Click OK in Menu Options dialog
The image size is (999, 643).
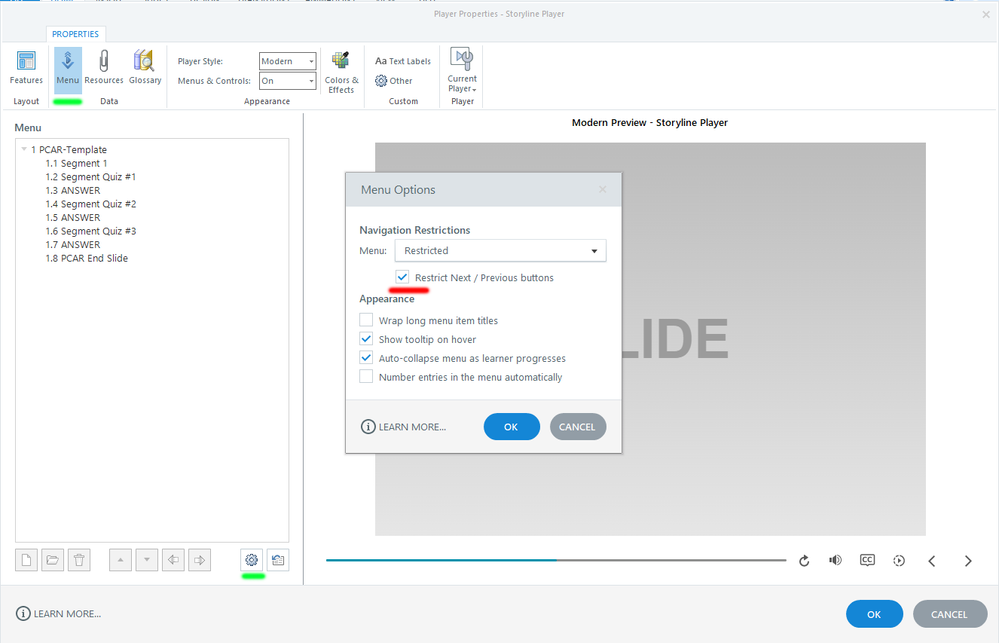[511, 427]
